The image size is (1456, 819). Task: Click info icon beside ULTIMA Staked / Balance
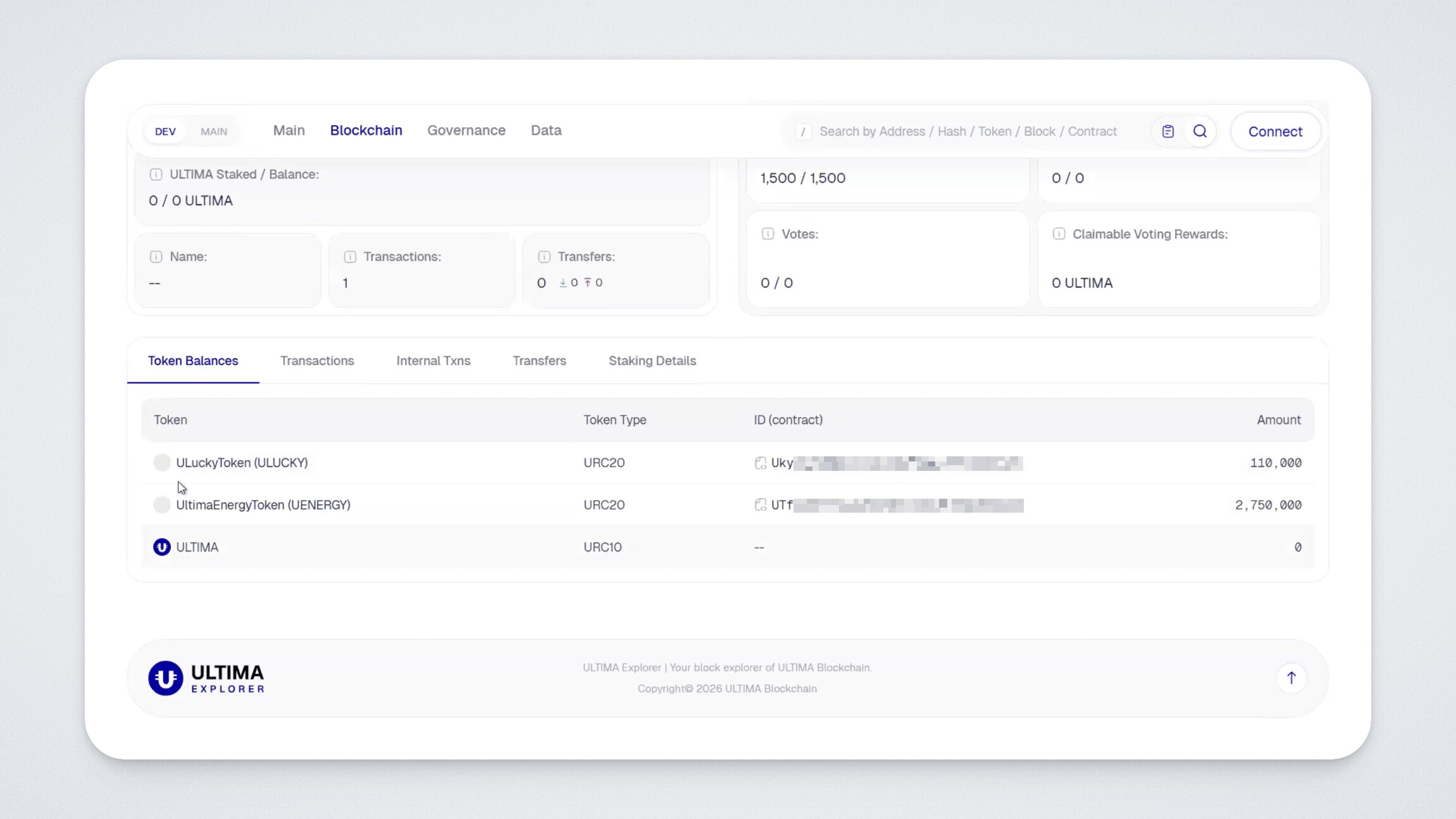pyautogui.click(x=156, y=175)
